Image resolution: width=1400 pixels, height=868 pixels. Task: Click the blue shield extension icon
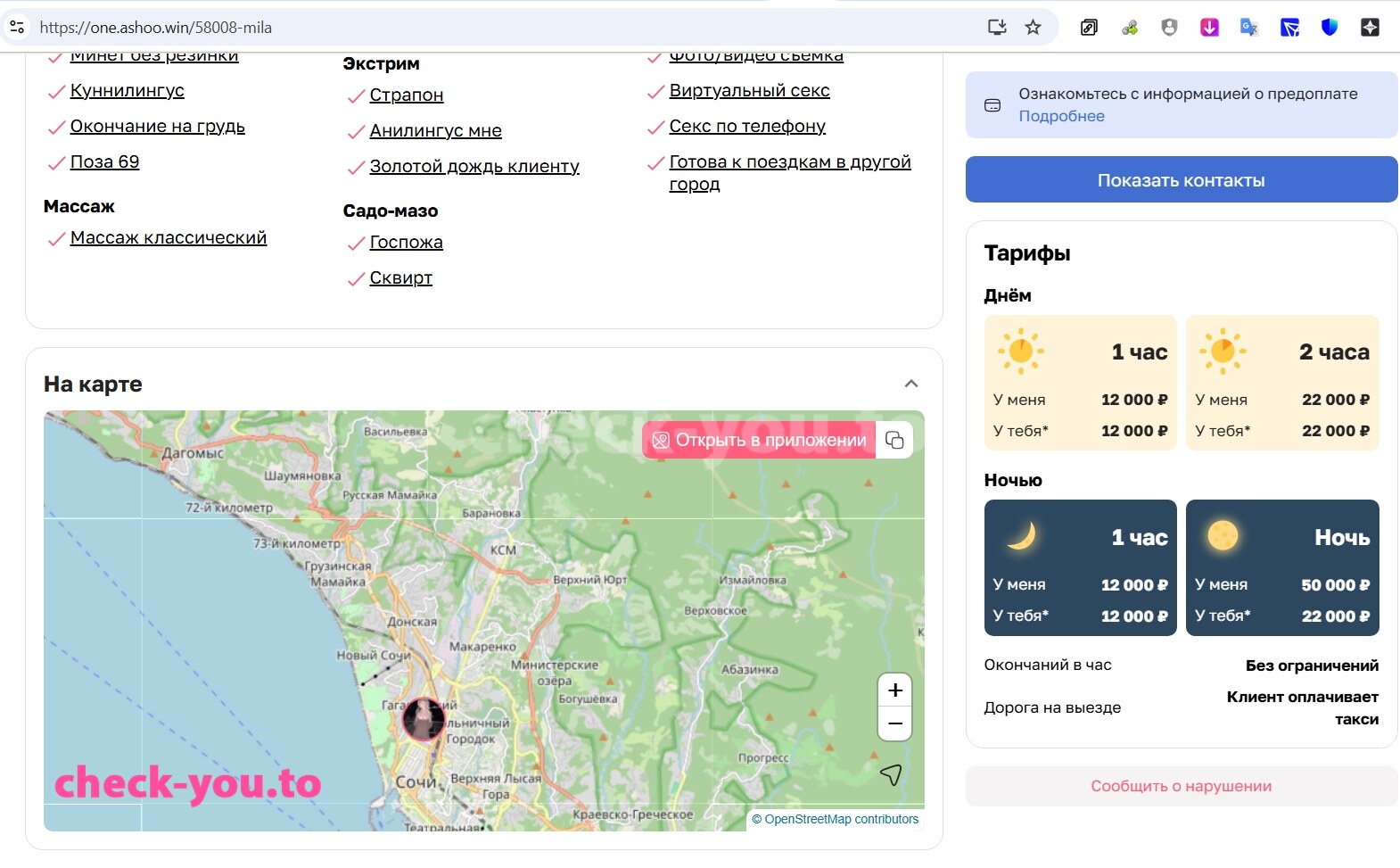[1330, 27]
